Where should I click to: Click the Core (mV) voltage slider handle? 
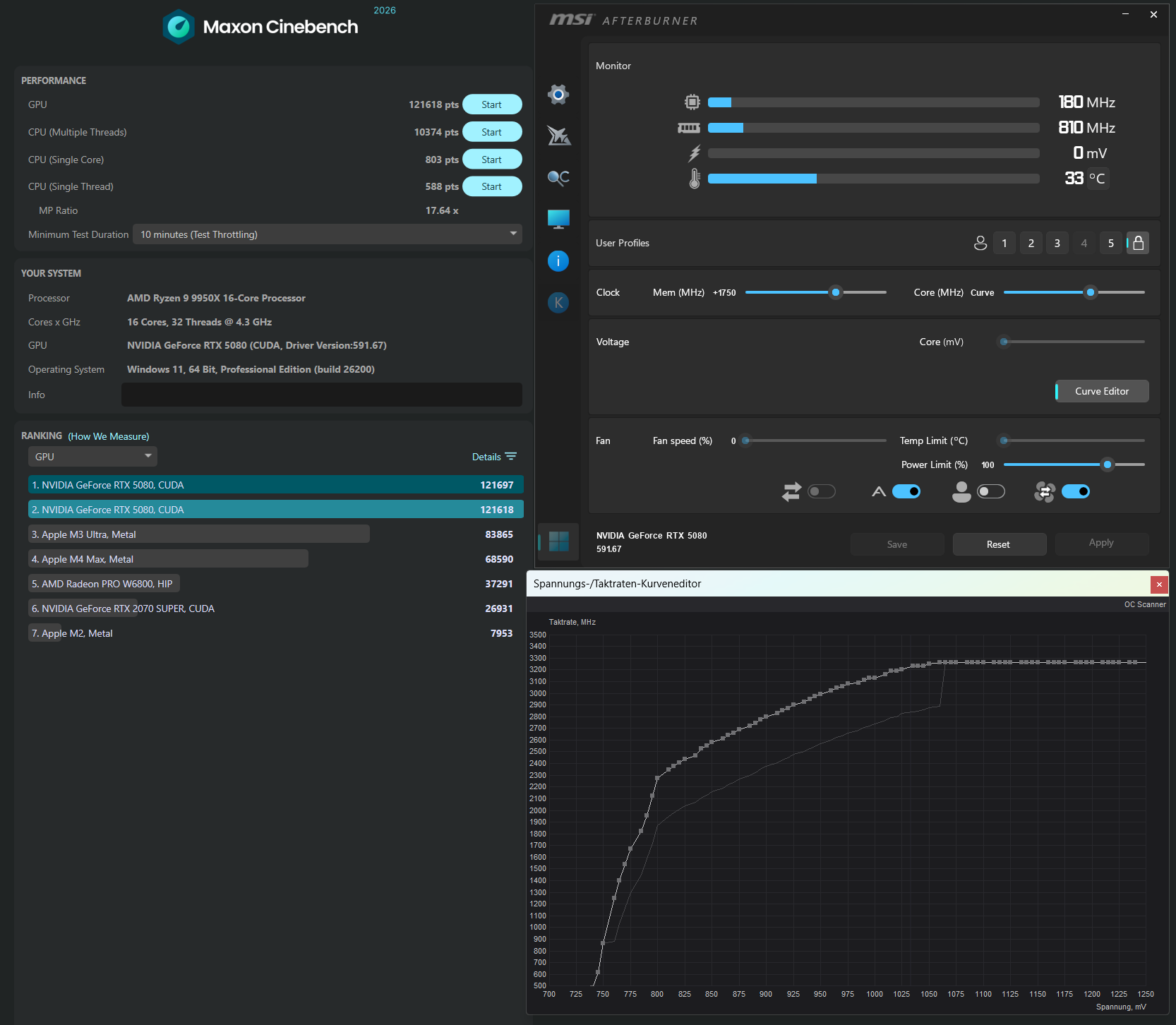[x=1004, y=342]
